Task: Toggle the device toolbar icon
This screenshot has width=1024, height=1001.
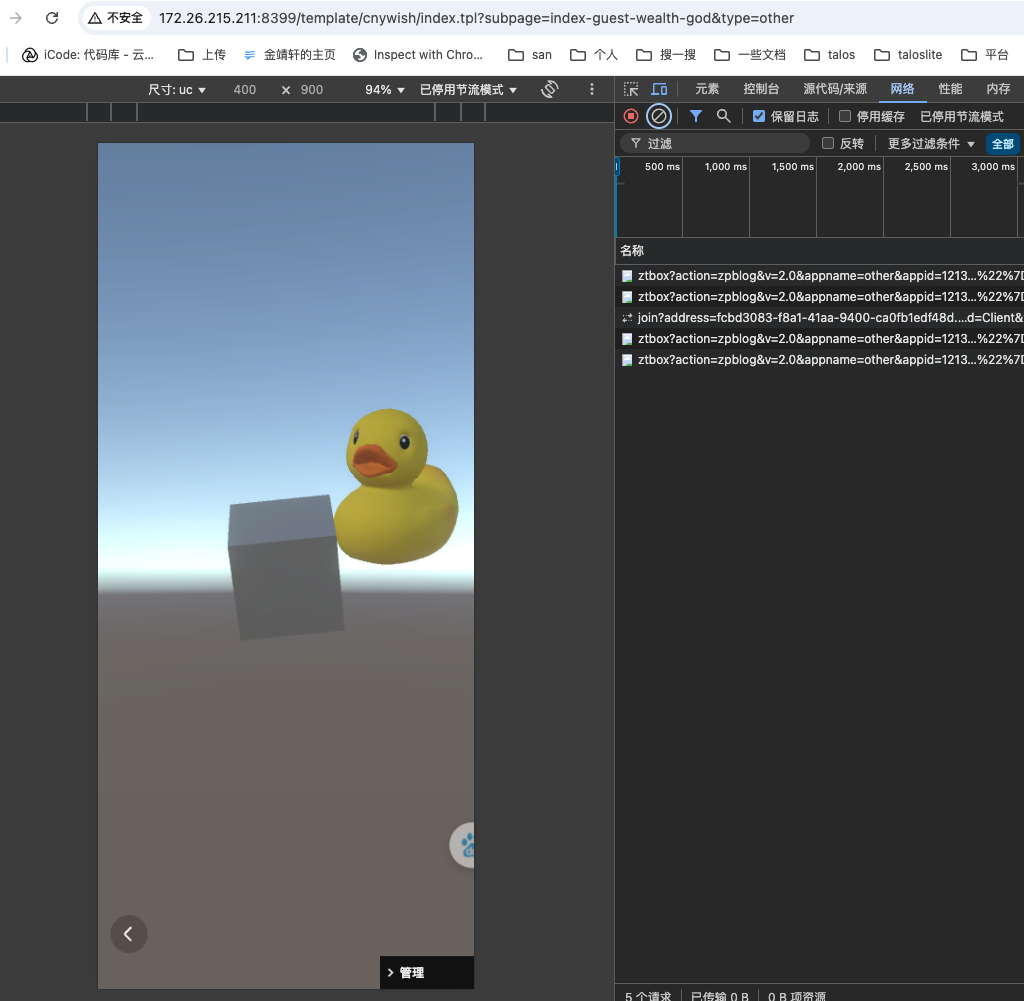Action: point(659,89)
